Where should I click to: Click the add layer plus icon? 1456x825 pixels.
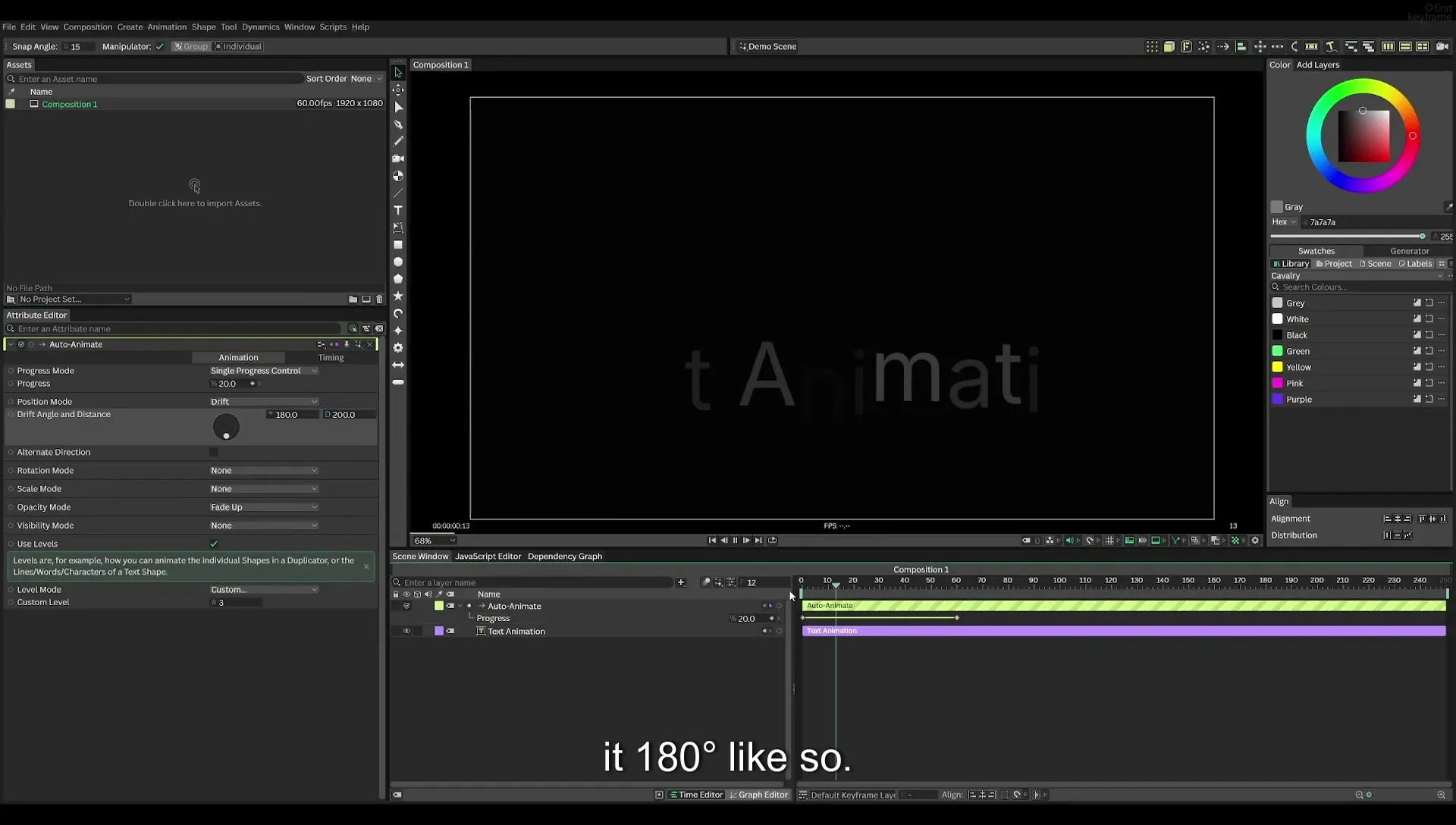(x=681, y=582)
